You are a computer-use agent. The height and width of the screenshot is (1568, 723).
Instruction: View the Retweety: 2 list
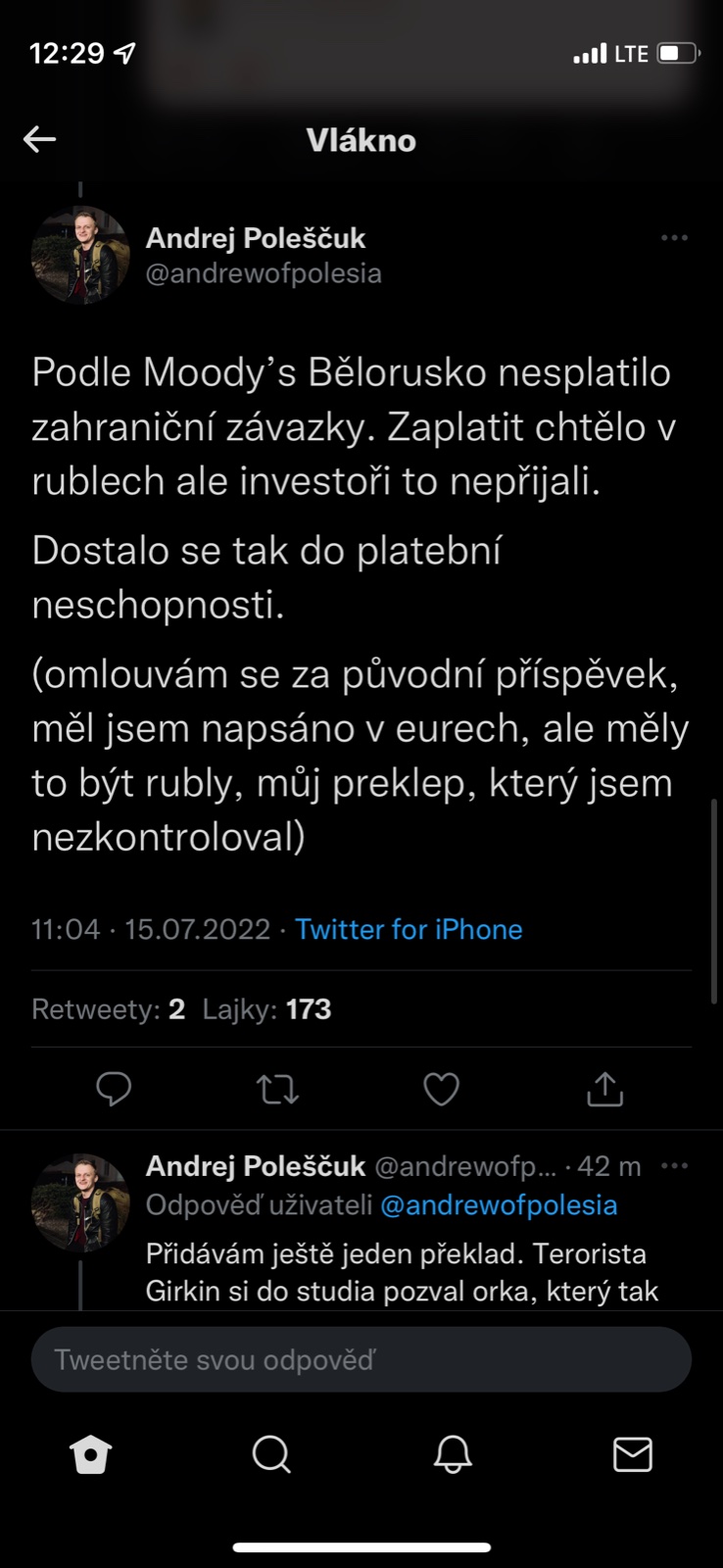(x=108, y=1009)
